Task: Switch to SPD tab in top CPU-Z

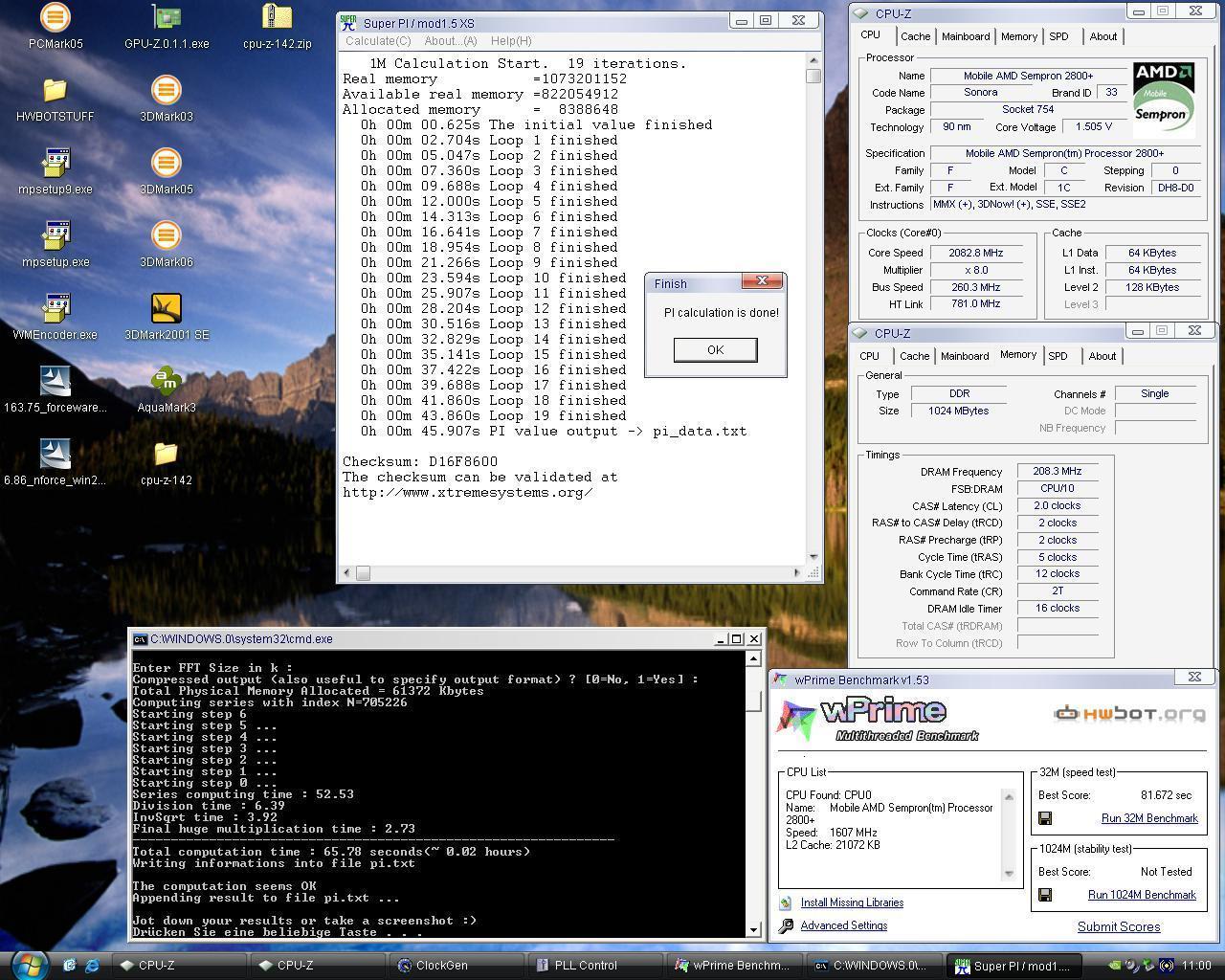Action: (1058, 36)
